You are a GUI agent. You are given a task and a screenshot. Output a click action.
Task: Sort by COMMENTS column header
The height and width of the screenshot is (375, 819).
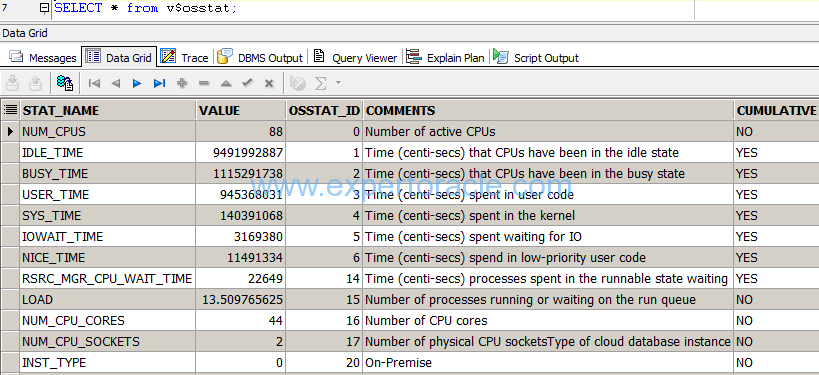click(548, 110)
